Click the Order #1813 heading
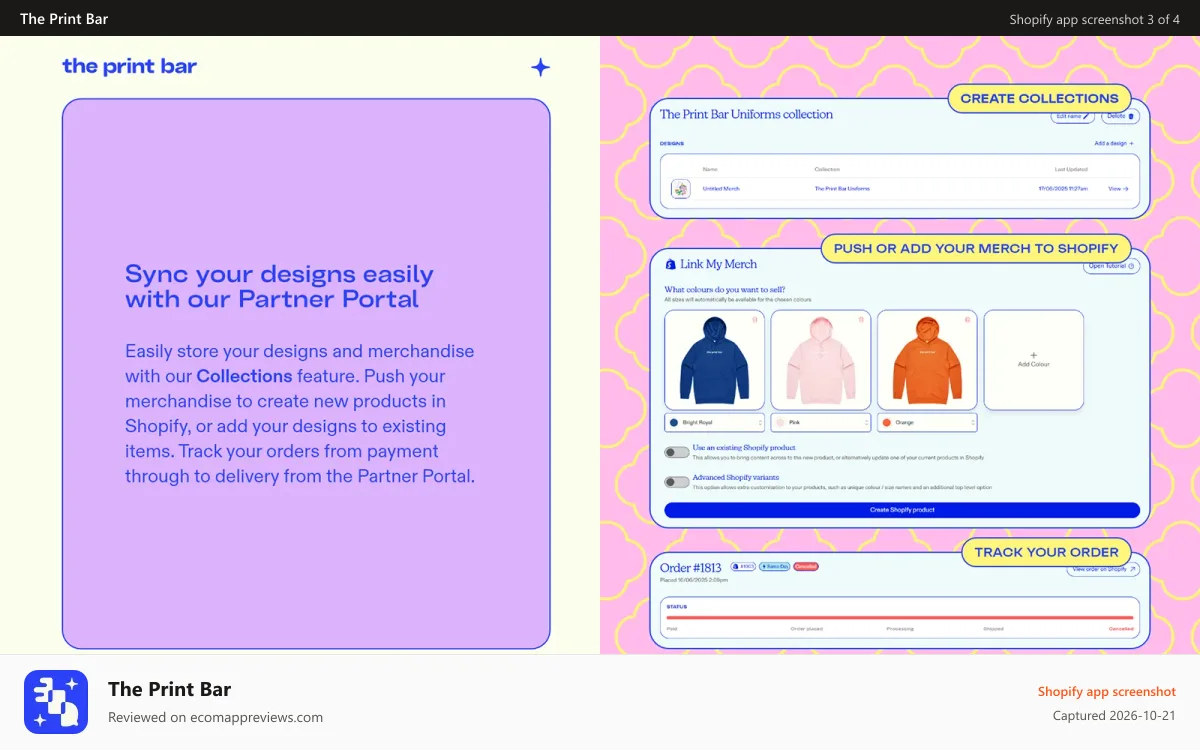The image size is (1200, 750). (x=691, y=568)
